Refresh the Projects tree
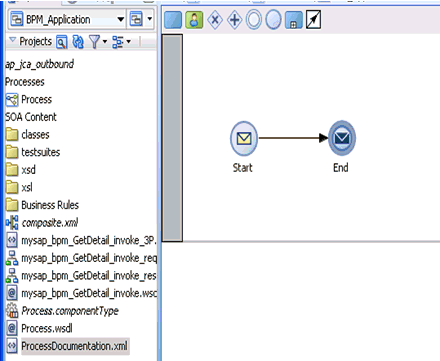This screenshot has height=361, width=440. [x=78, y=42]
